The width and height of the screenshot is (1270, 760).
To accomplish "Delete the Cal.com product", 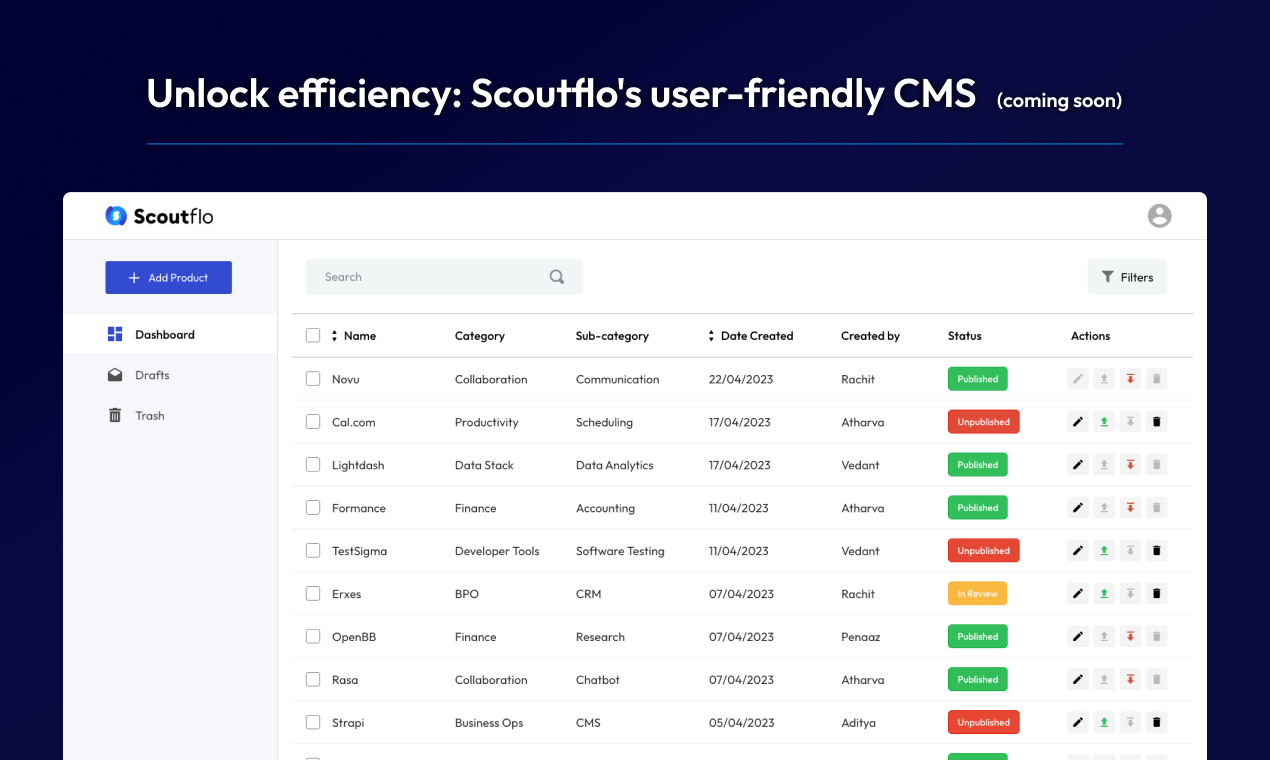I will coord(1157,422).
